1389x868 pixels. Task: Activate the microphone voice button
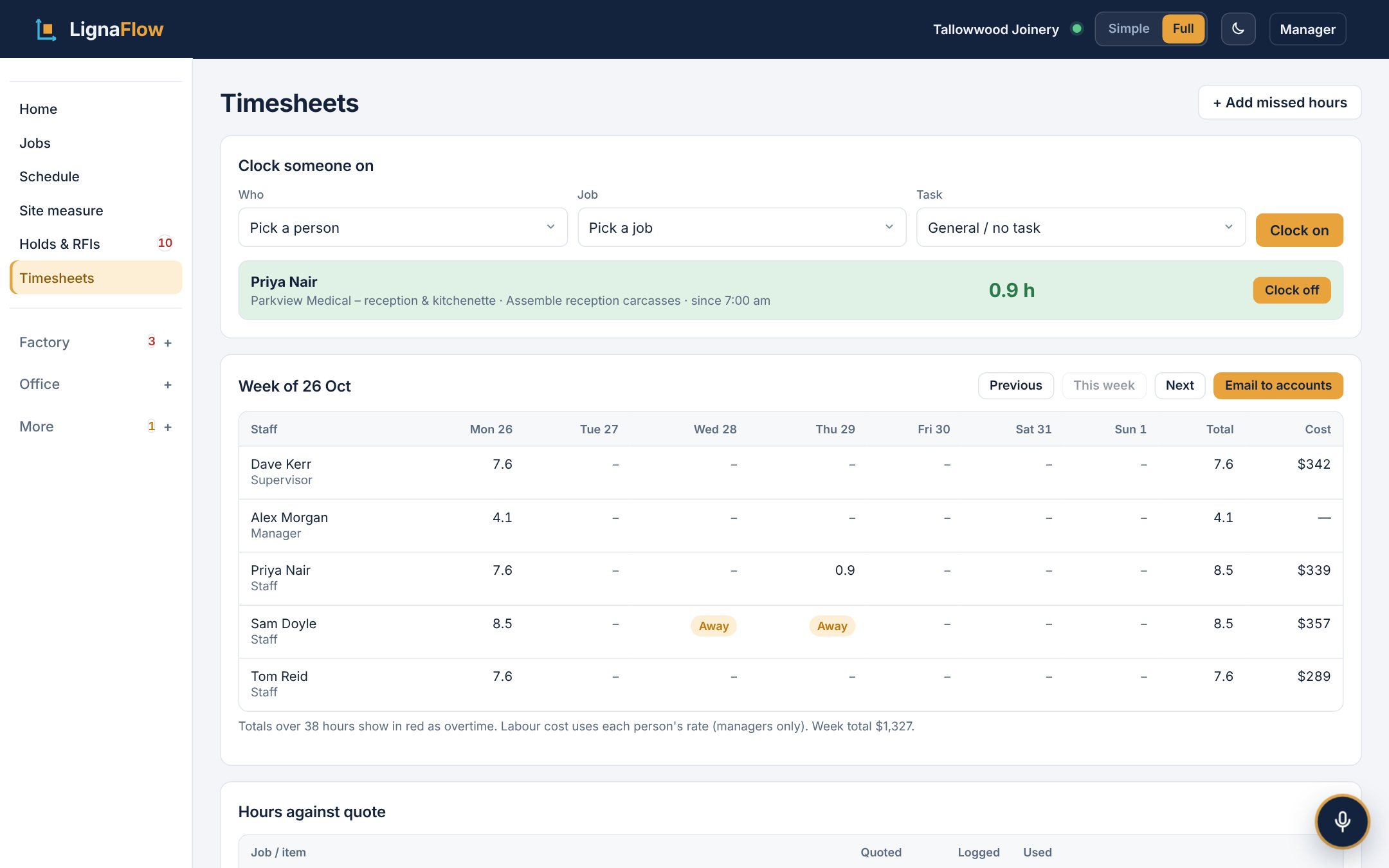click(1342, 821)
